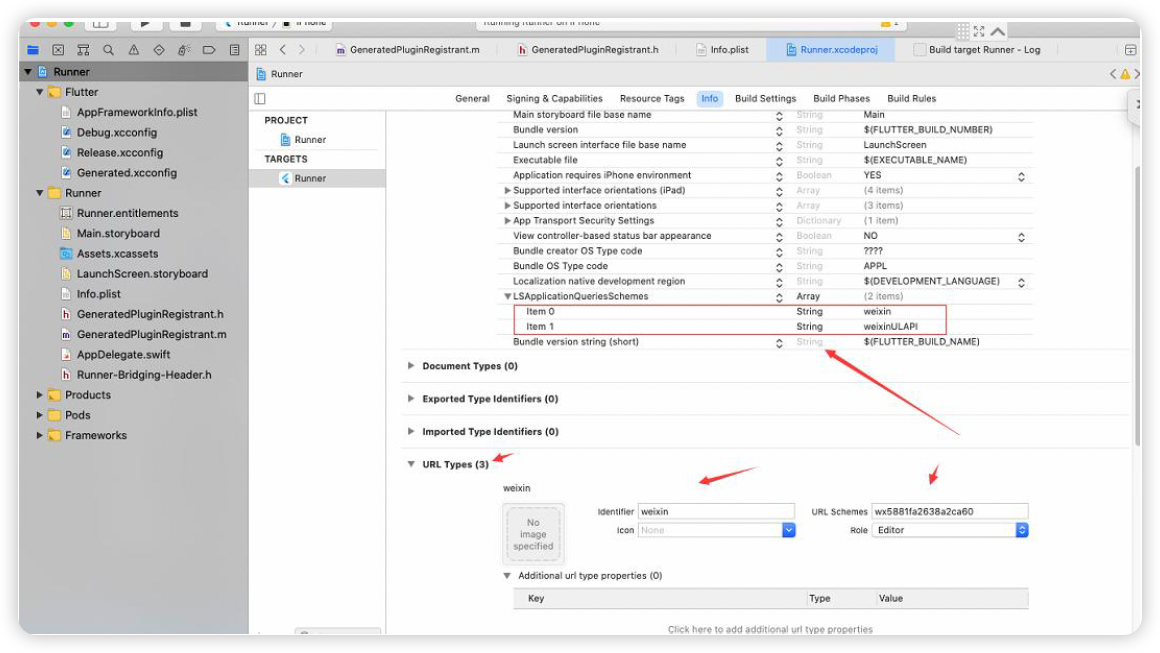
Task: Select AppDelegate.swift in the file navigator
Action: click(123, 355)
